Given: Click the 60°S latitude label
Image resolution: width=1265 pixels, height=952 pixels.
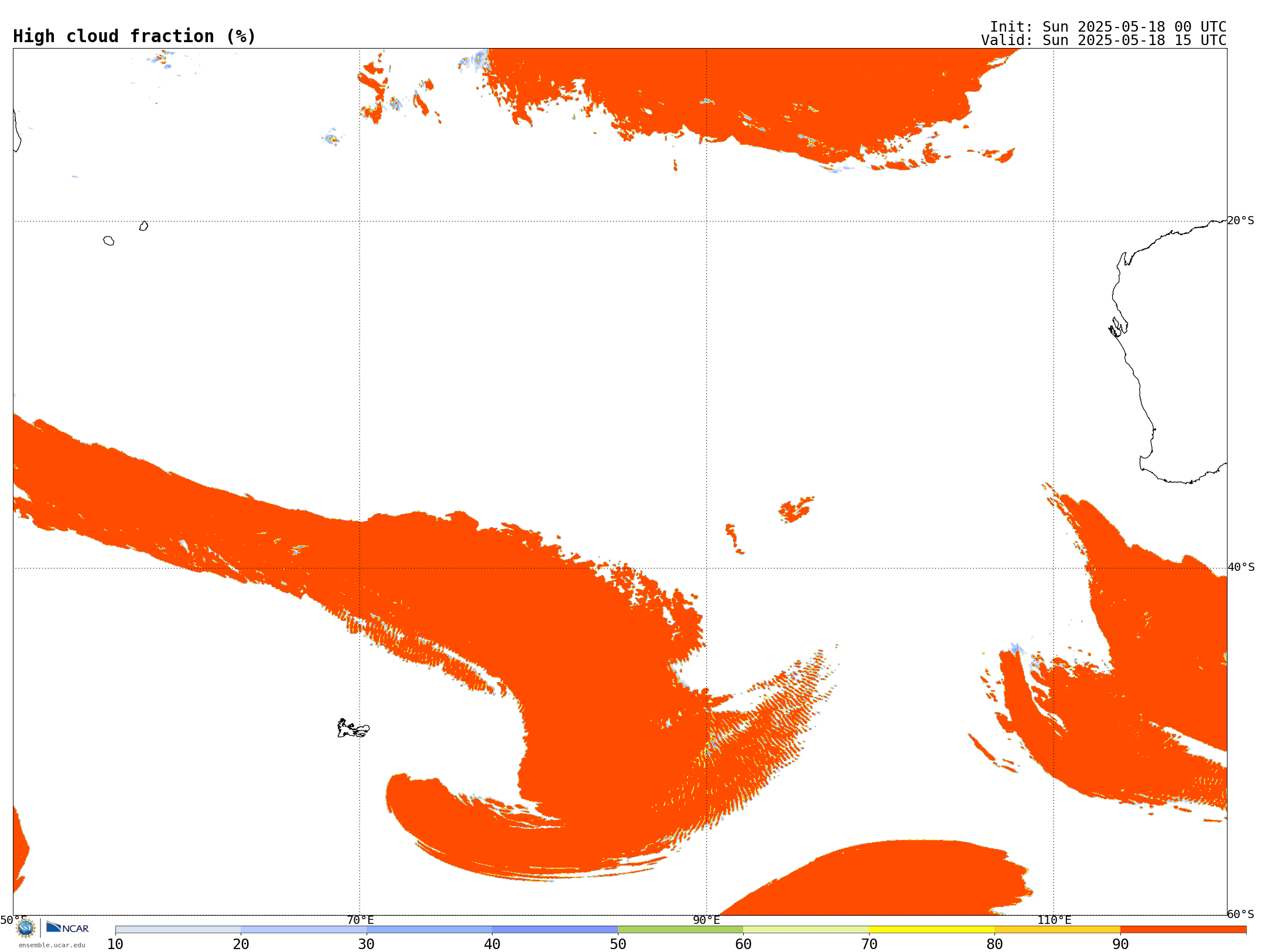Looking at the screenshot, I should 1241,914.
